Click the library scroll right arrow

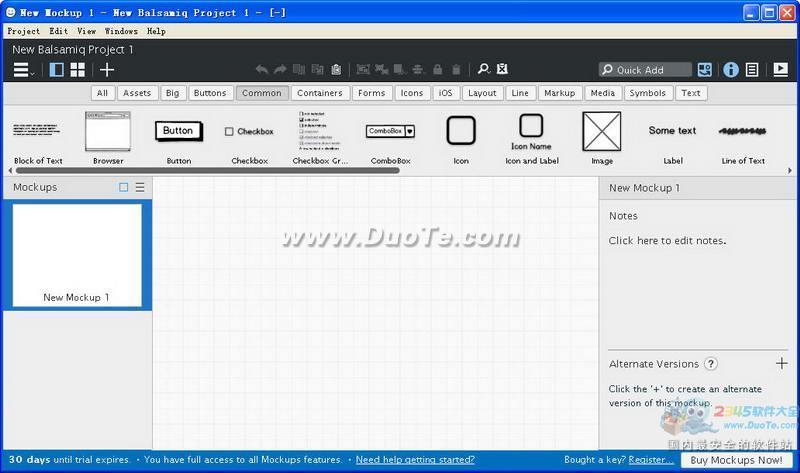click(790, 170)
